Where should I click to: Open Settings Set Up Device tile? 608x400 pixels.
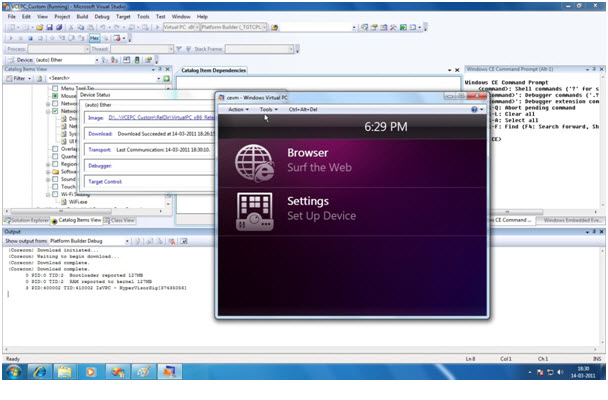(352, 212)
